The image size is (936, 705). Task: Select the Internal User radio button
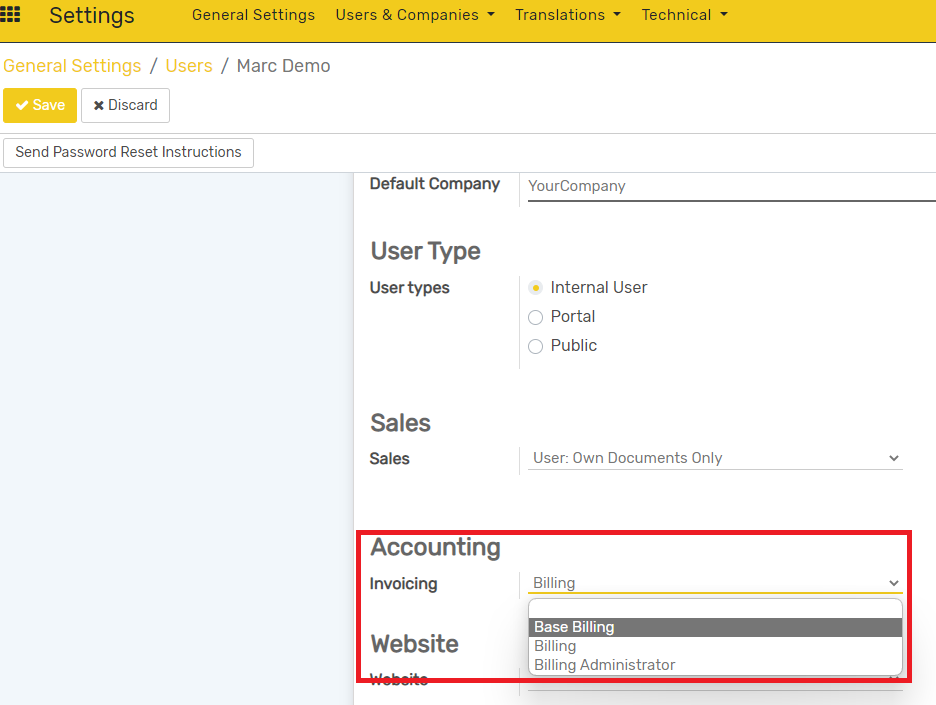[535, 287]
